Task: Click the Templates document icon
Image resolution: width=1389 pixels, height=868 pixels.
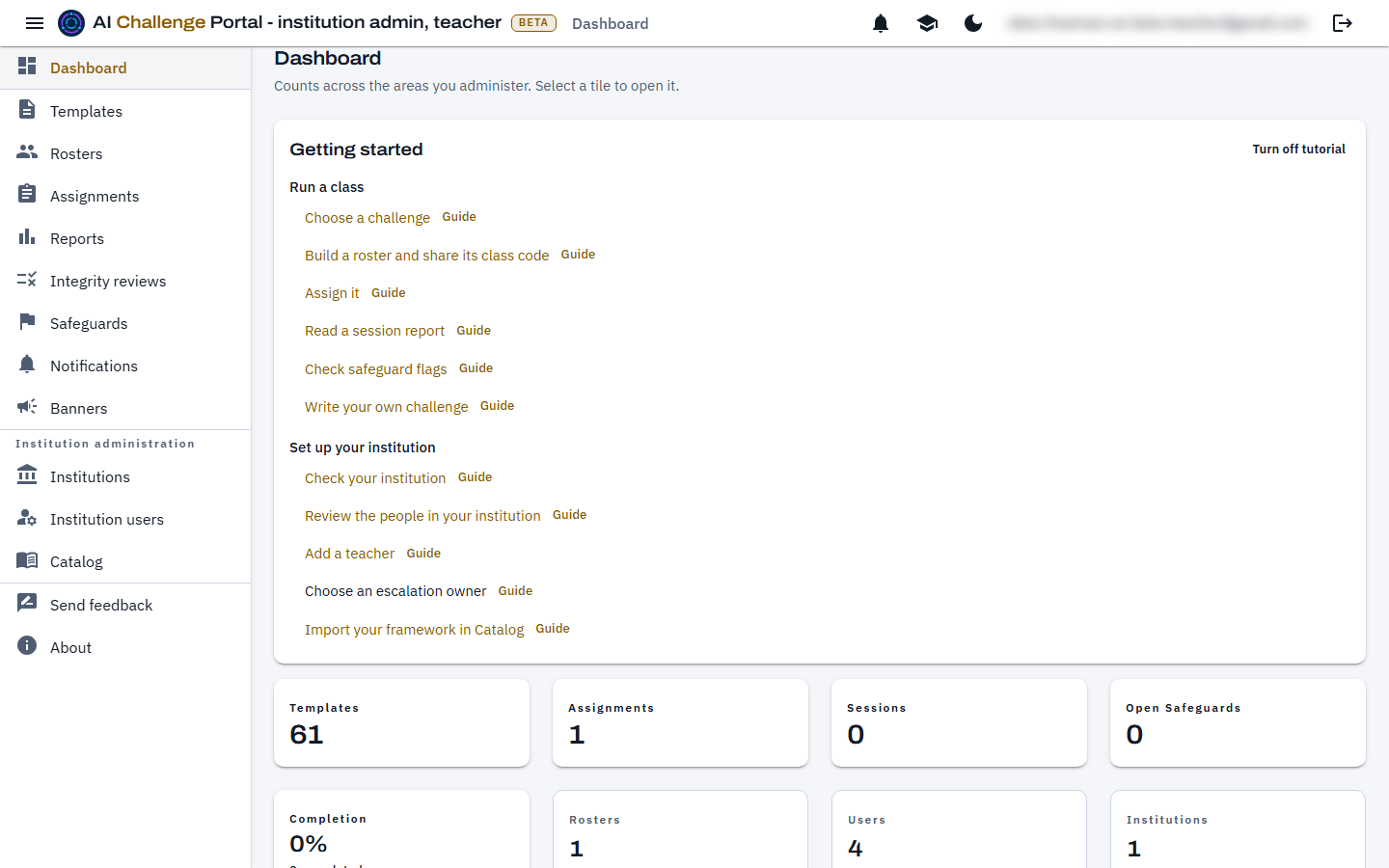Action: point(27,110)
